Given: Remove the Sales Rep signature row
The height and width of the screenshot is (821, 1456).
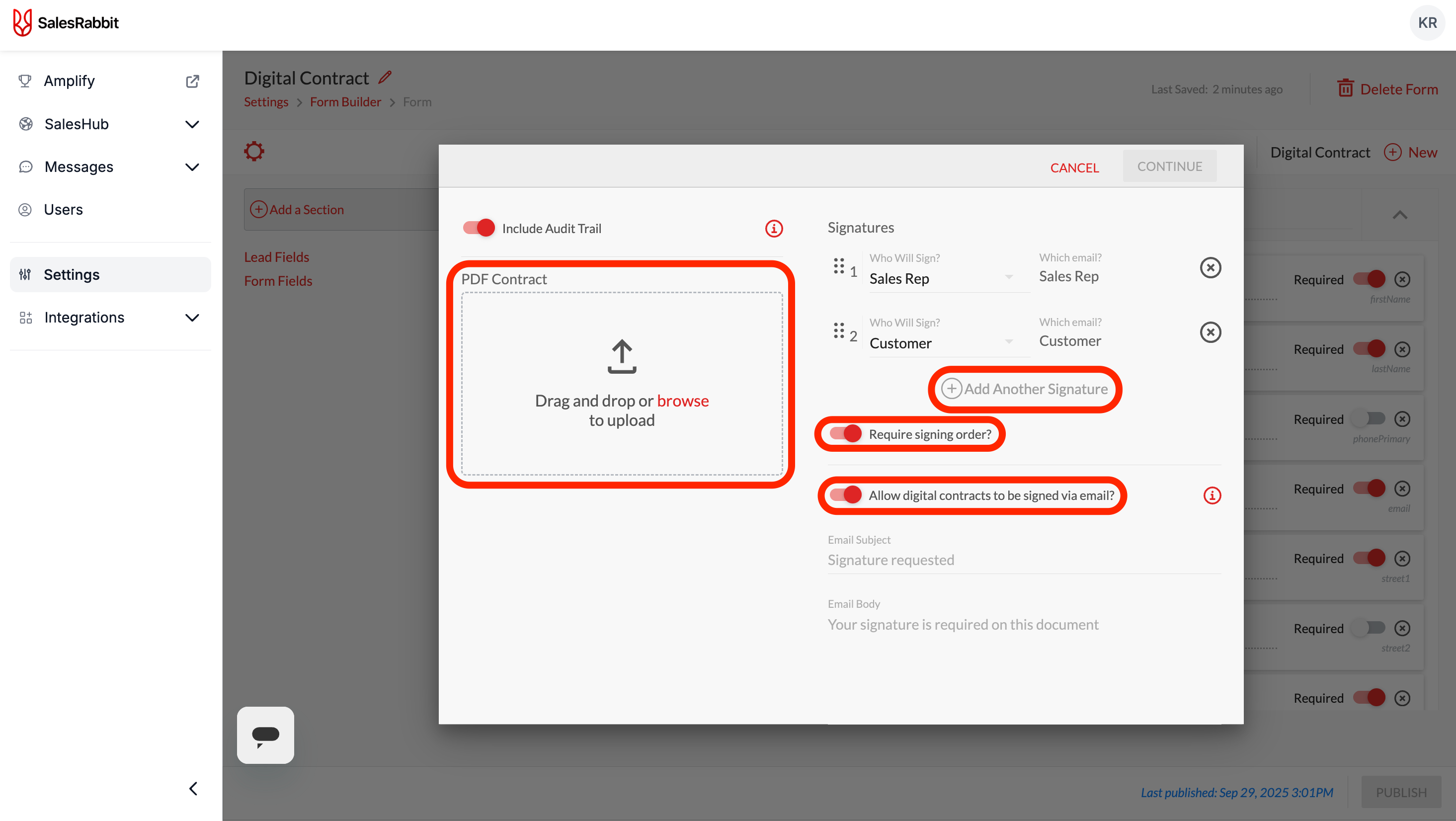Looking at the screenshot, I should point(1210,267).
